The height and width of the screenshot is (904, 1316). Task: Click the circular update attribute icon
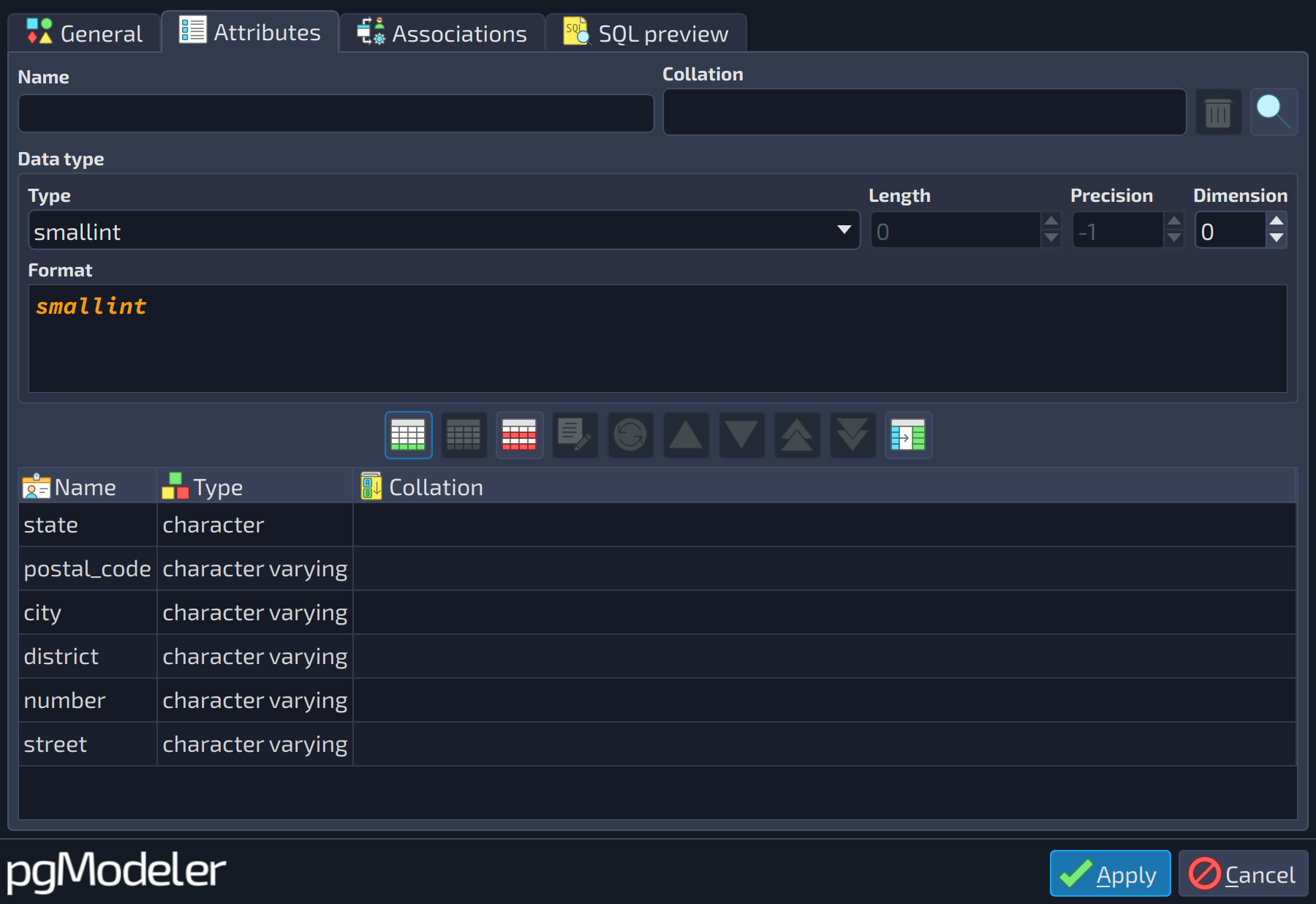[630, 435]
